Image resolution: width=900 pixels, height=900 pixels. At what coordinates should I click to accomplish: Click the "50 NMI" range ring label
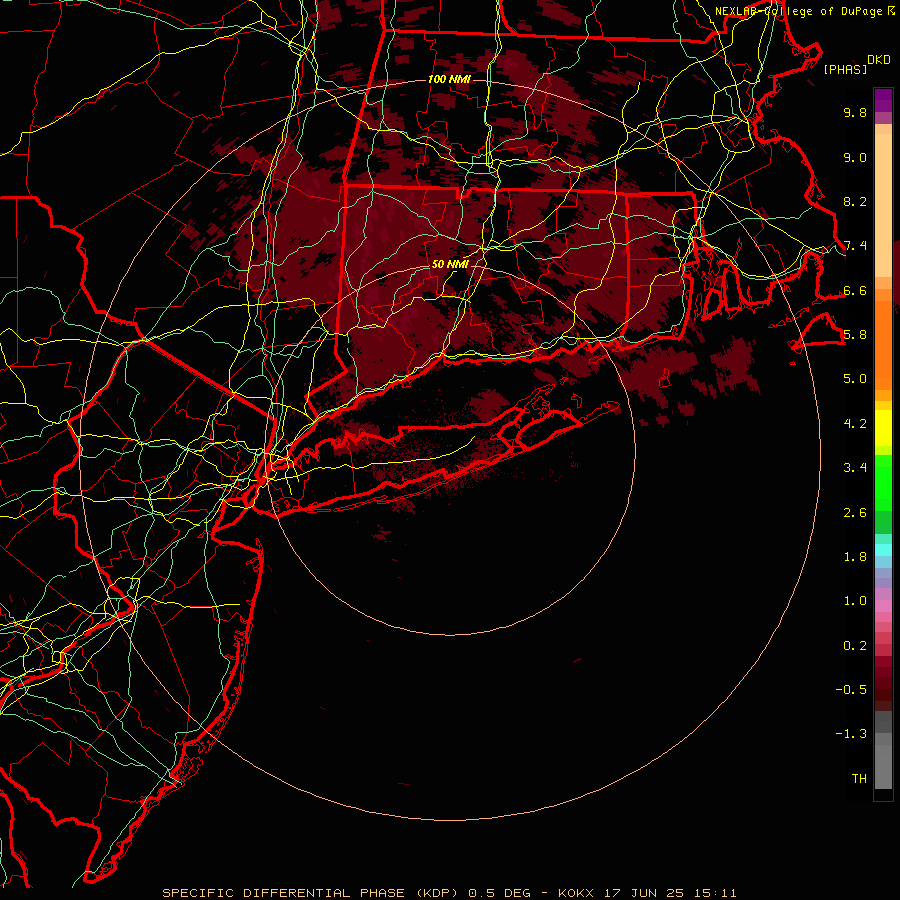tap(450, 264)
